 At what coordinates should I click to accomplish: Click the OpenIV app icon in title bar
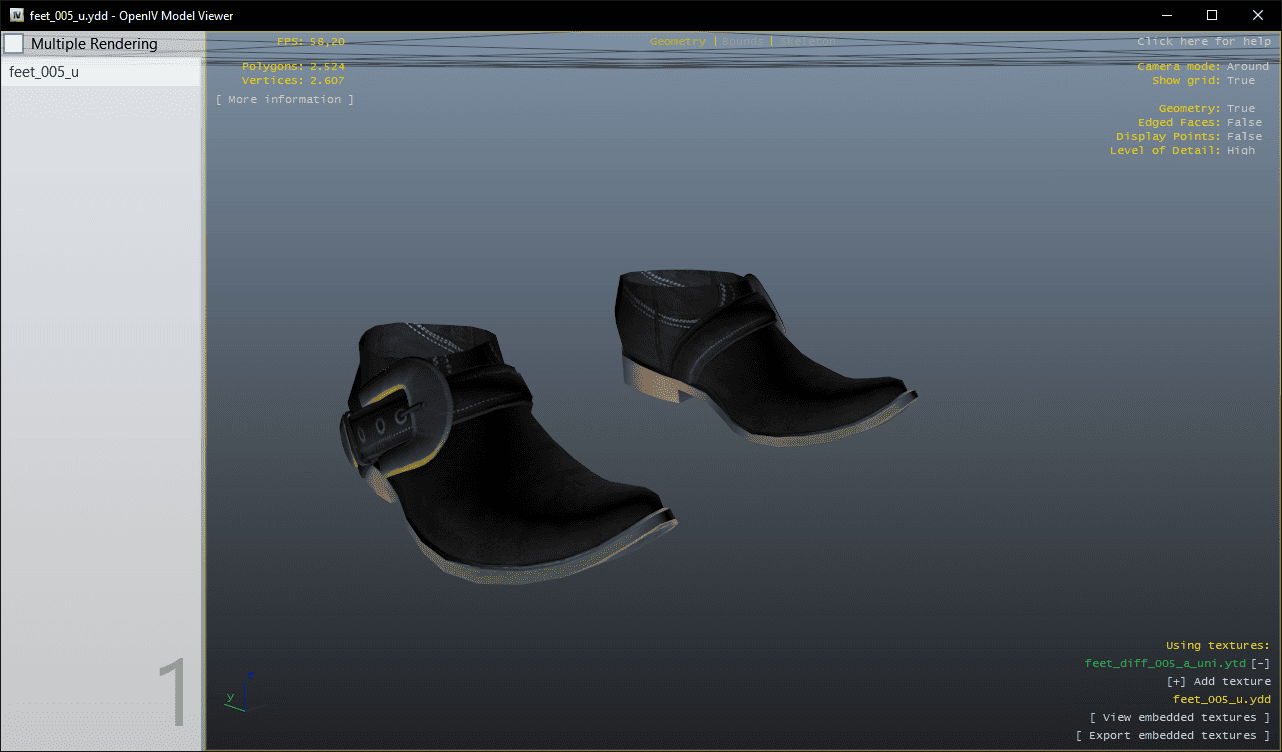click(x=17, y=16)
